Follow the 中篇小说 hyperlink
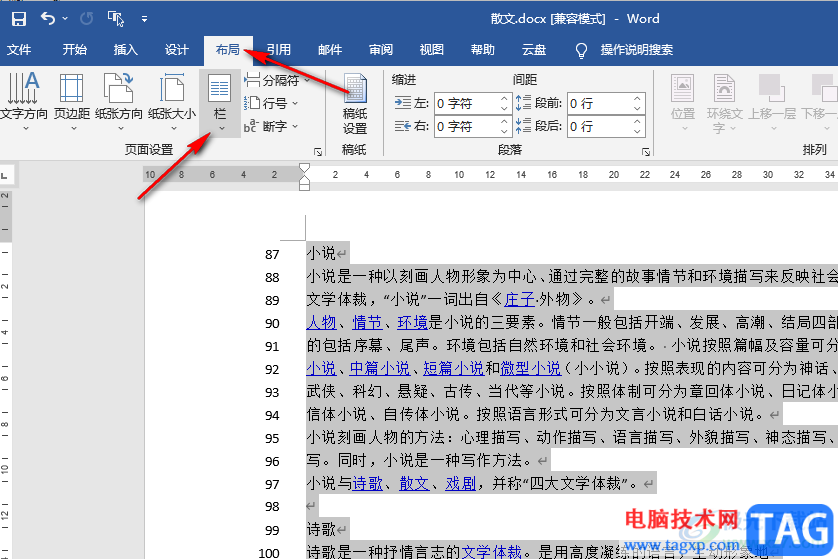 [x=380, y=368]
